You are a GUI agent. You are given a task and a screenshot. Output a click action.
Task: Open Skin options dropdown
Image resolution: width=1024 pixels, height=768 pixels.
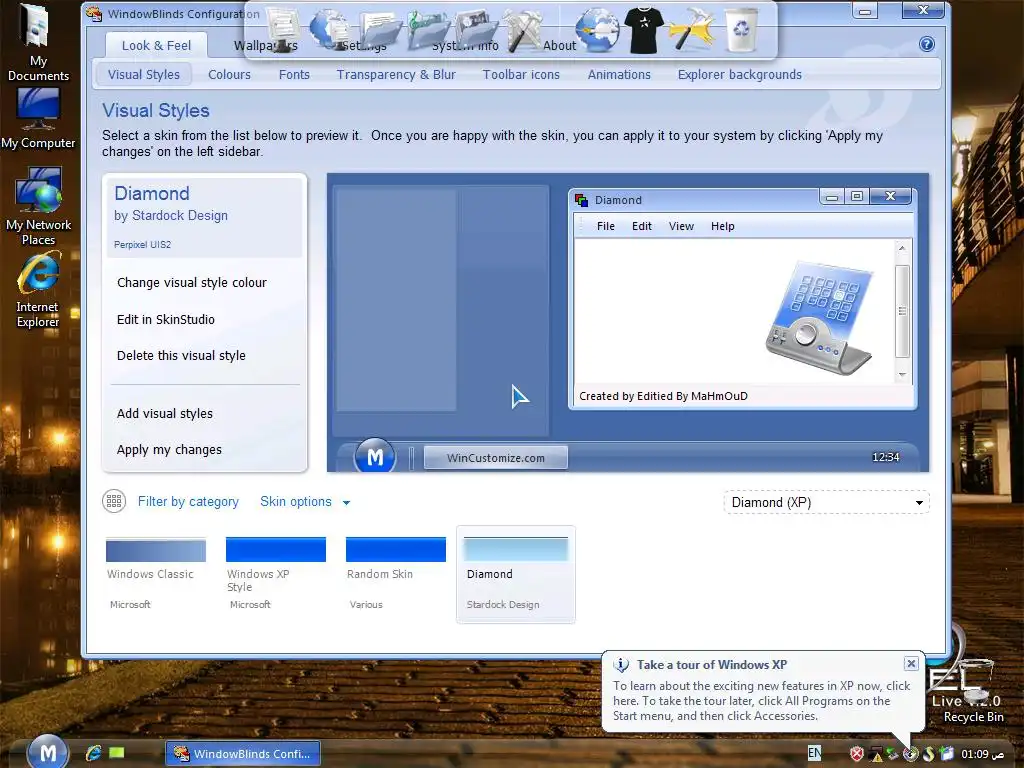305,502
